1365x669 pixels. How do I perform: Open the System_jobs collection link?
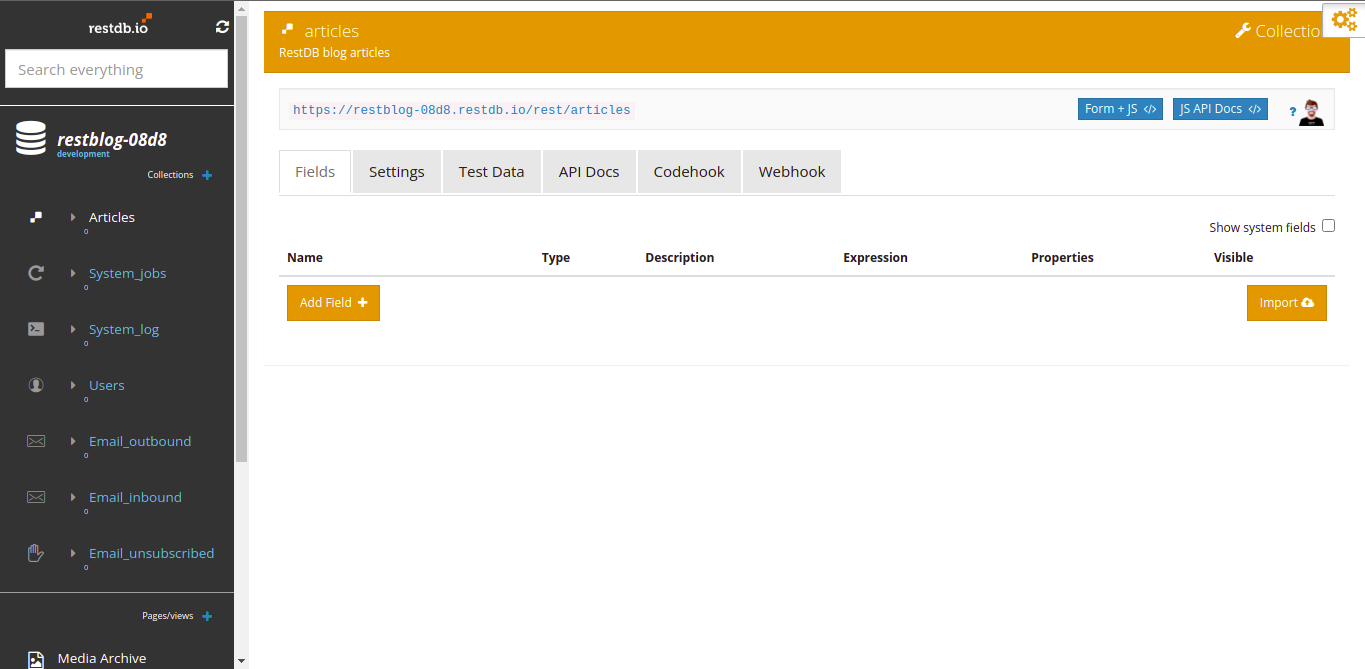(x=128, y=273)
